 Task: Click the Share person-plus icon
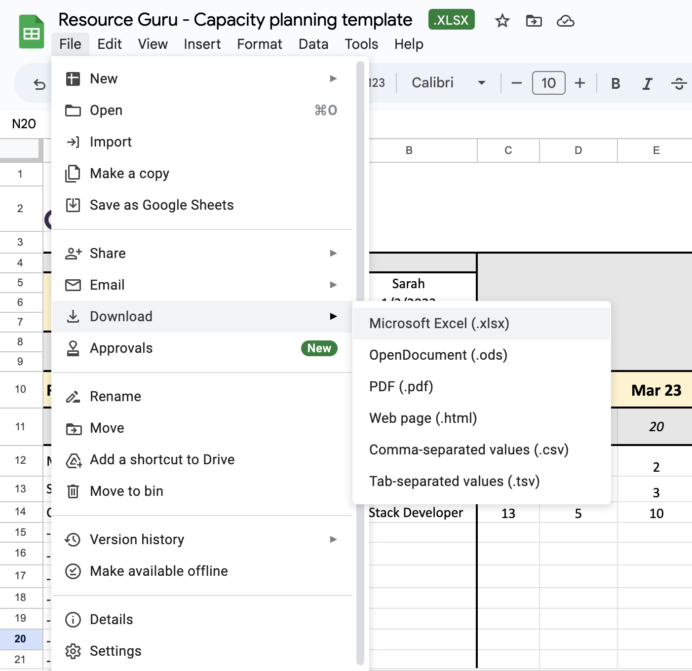pyautogui.click(x=73, y=253)
